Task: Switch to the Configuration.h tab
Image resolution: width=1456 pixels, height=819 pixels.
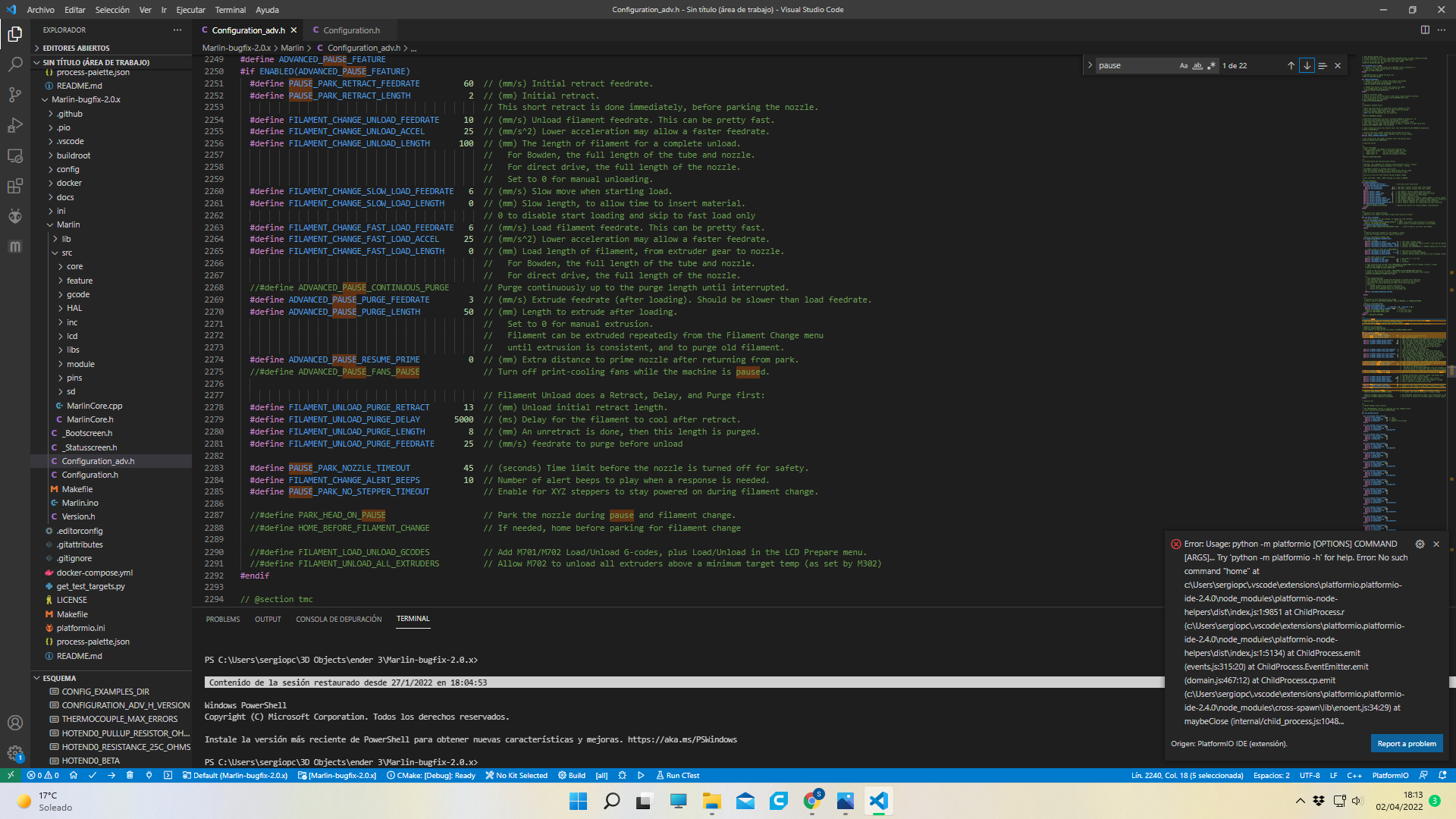Action: (351, 30)
